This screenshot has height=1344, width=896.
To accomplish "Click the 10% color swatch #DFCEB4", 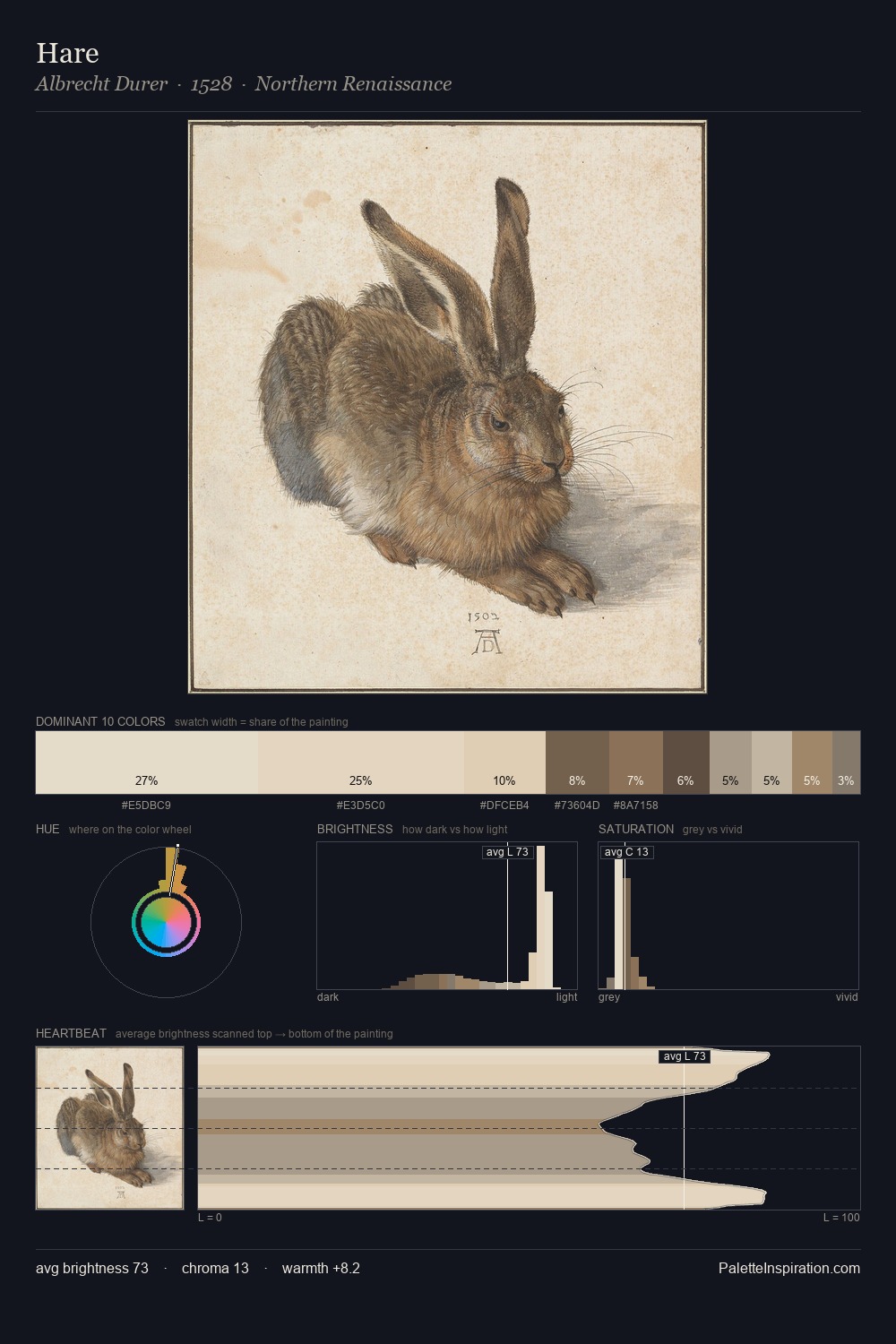I will tap(504, 762).
